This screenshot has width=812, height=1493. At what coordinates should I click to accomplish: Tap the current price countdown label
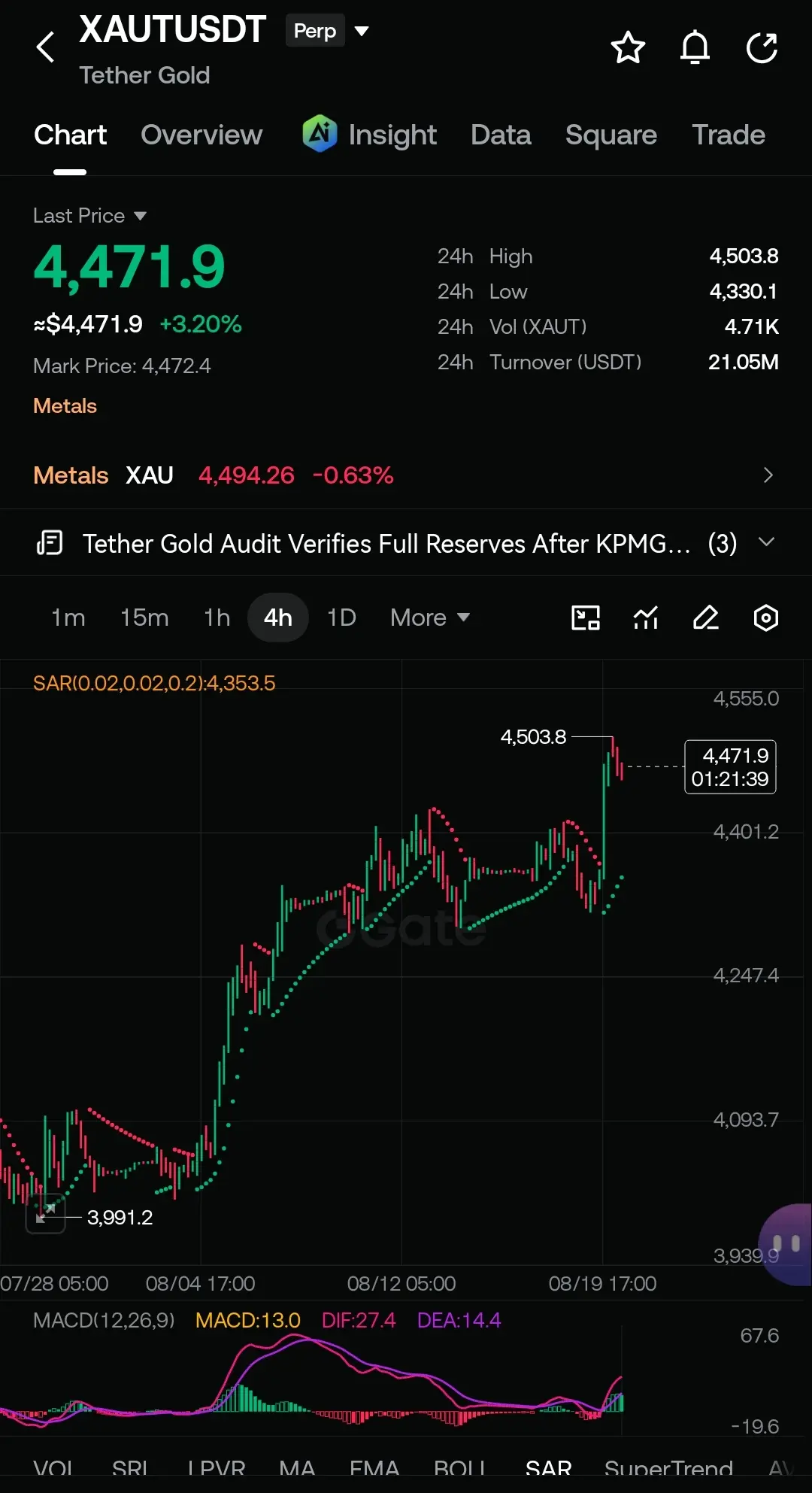(730, 766)
